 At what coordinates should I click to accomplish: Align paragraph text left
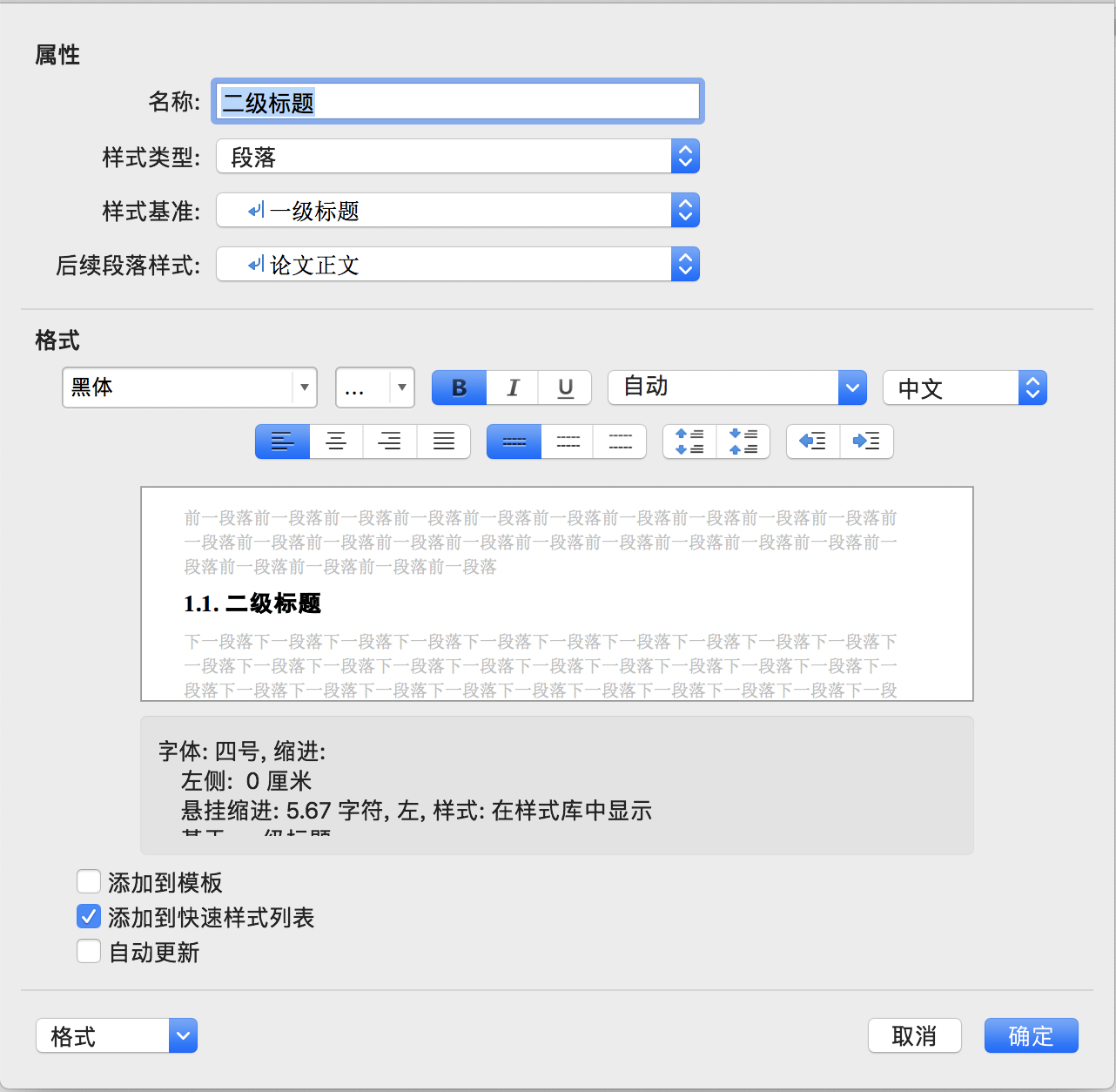[282, 442]
